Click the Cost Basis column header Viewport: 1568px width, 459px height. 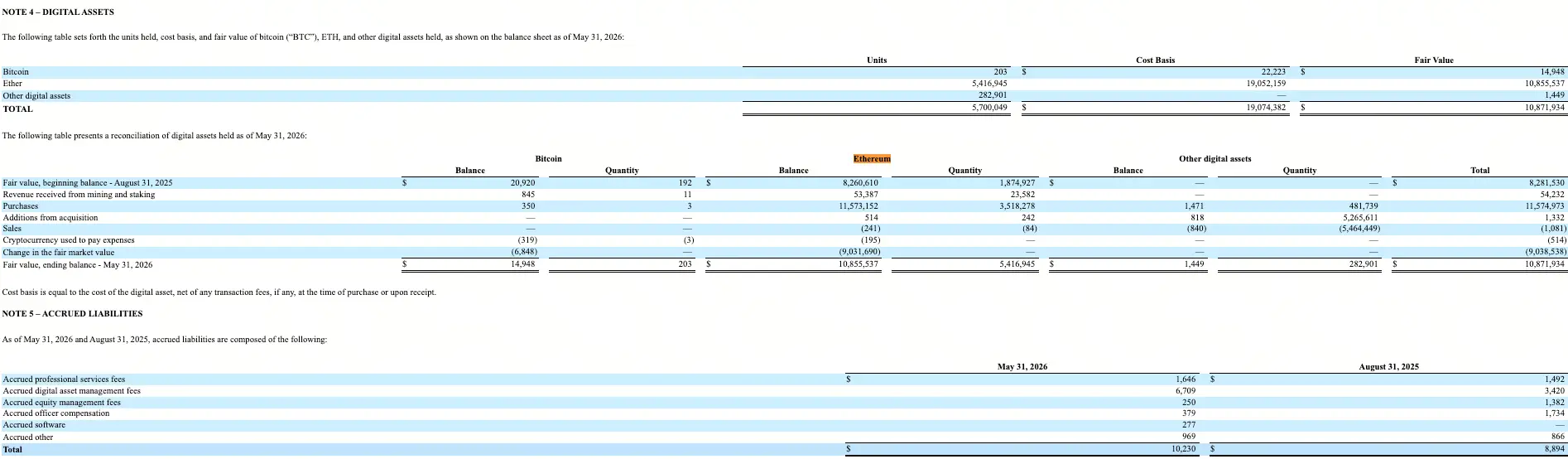[1155, 60]
